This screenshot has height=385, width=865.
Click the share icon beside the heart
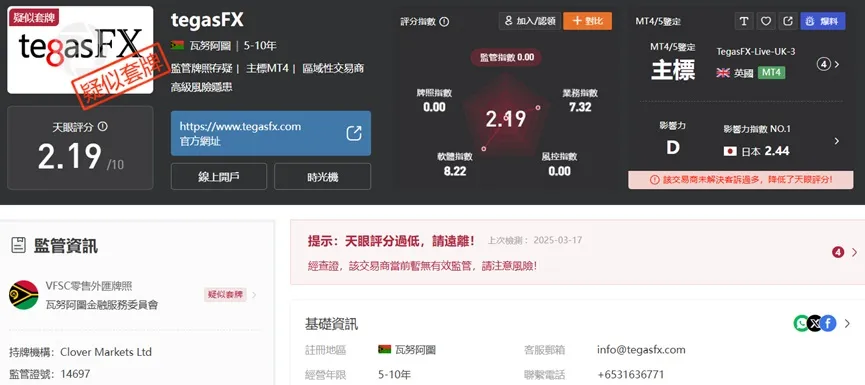[788, 21]
